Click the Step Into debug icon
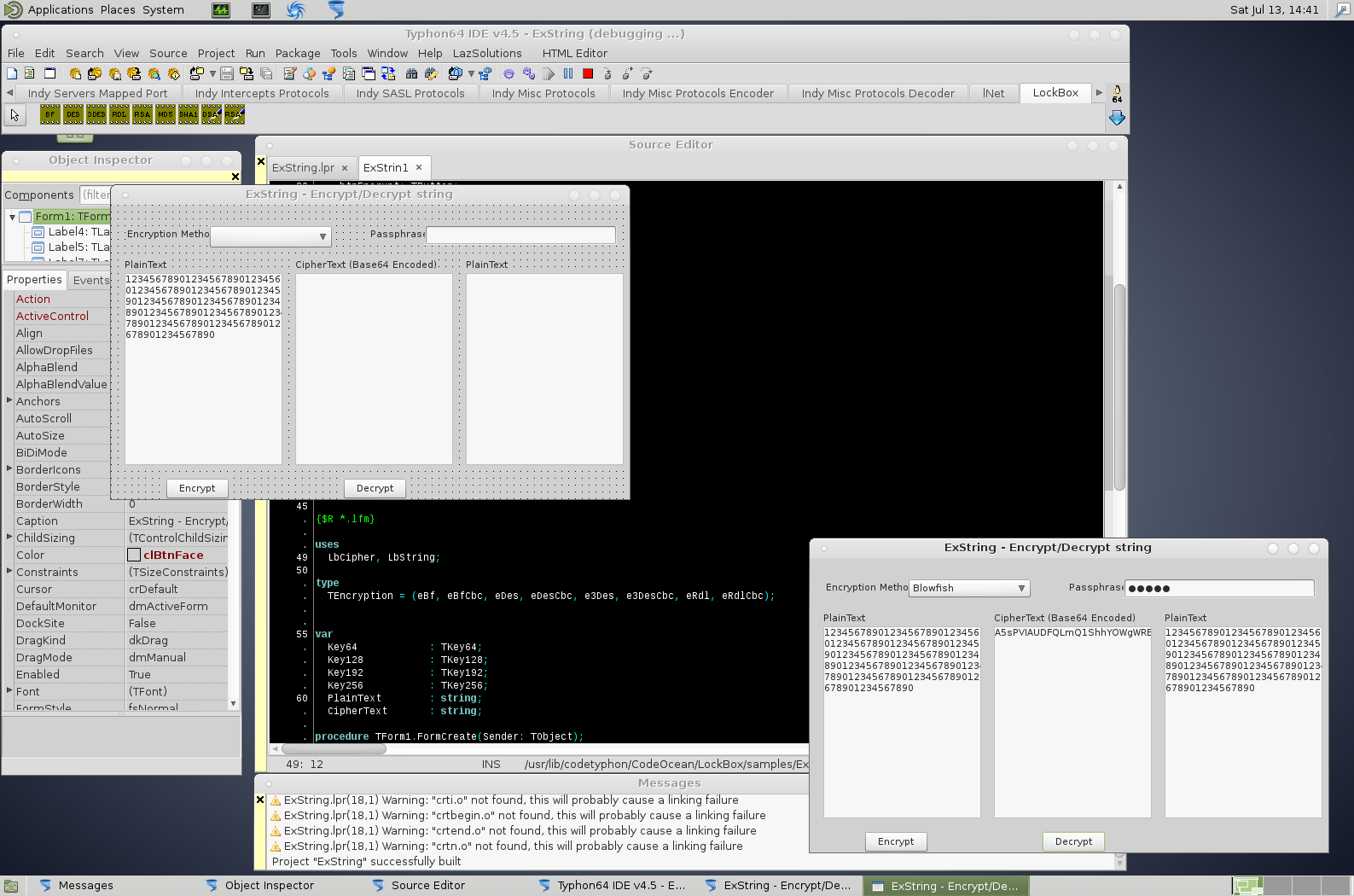Screen dimensions: 1354x896 click(x=607, y=74)
